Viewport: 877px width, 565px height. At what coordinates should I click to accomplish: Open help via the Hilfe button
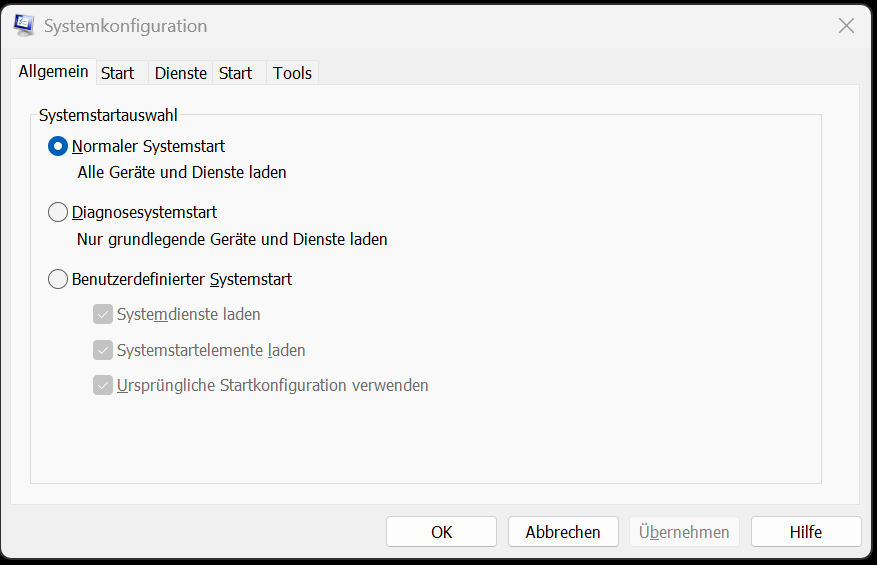(x=806, y=531)
